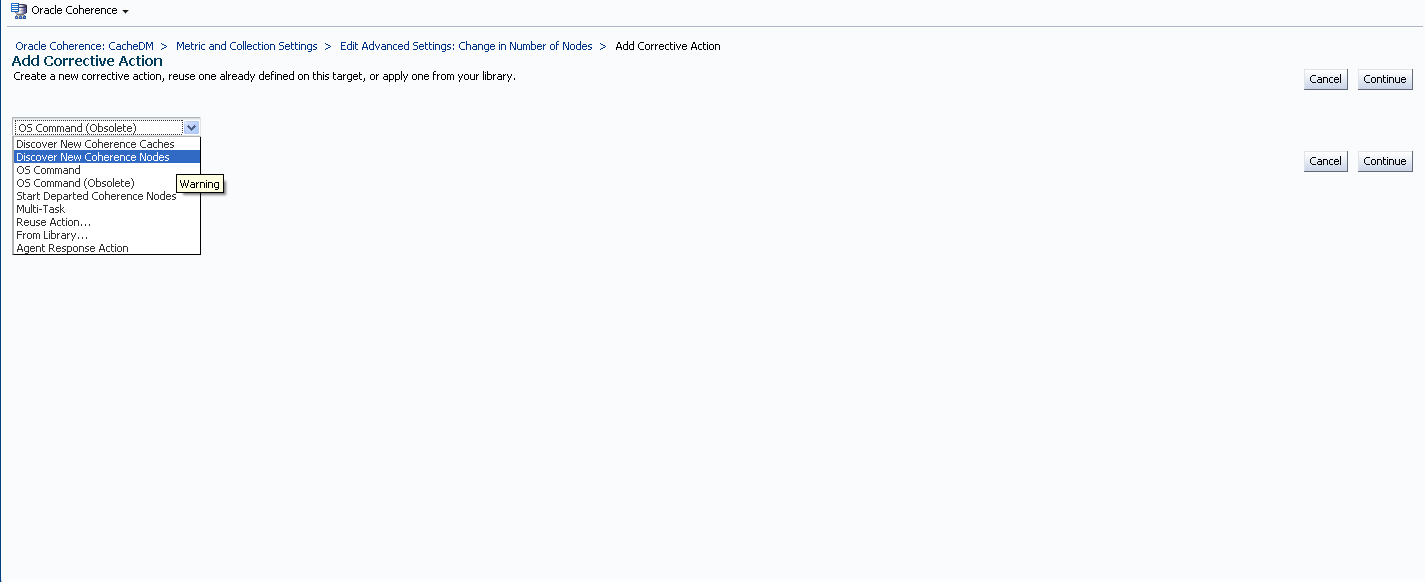Image resolution: width=1425 pixels, height=582 pixels.
Task: Click the top Continue button
Action: (x=1385, y=79)
